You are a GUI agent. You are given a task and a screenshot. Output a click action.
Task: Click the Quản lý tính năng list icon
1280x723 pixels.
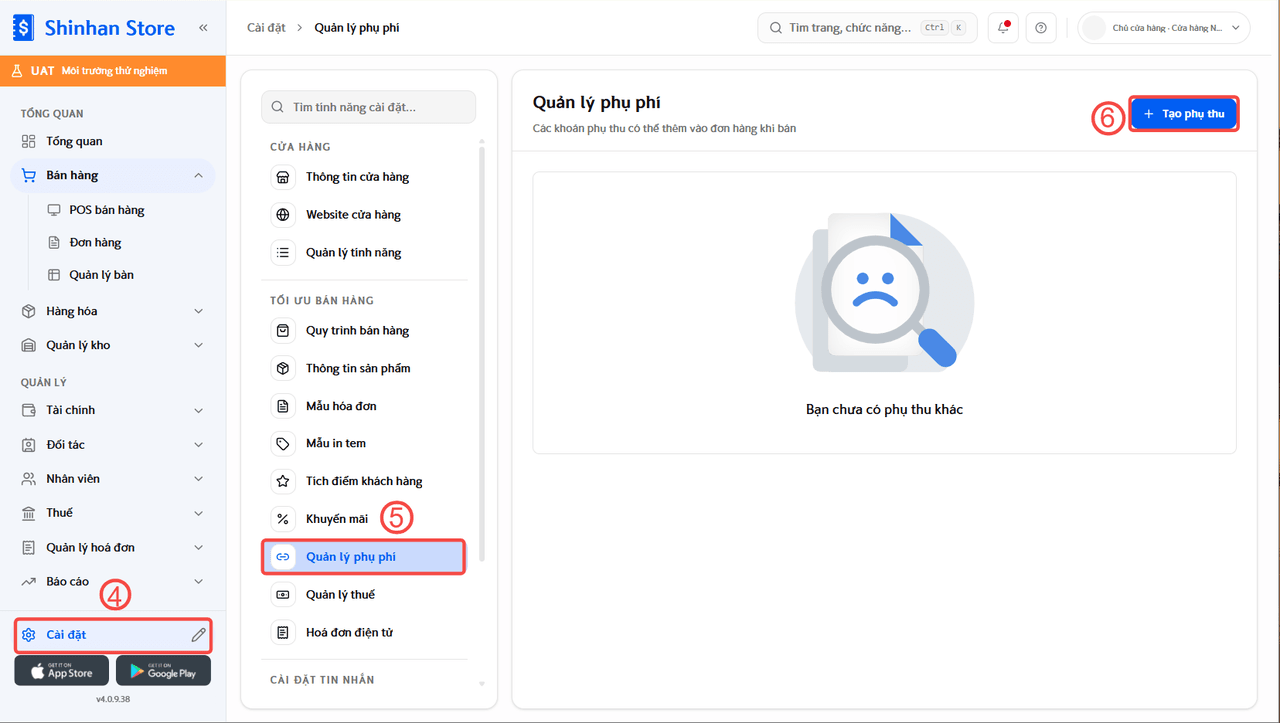283,253
